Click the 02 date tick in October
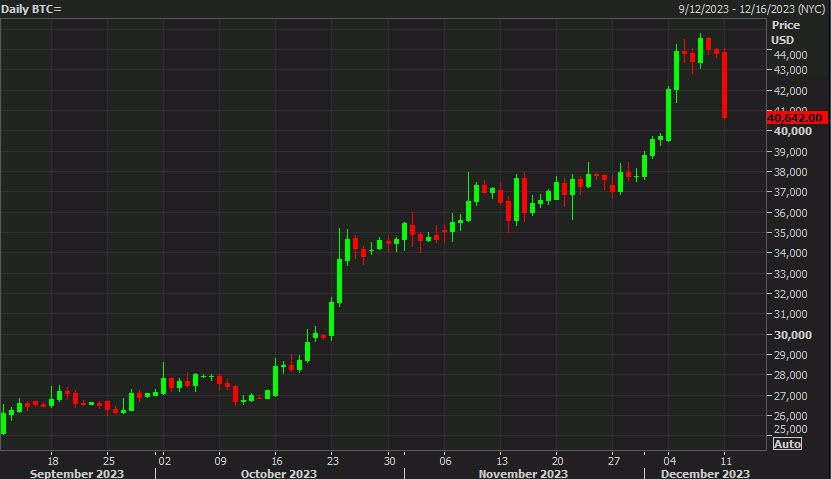This screenshot has width=831, height=479. pyautogui.click(x=165, y=461)
